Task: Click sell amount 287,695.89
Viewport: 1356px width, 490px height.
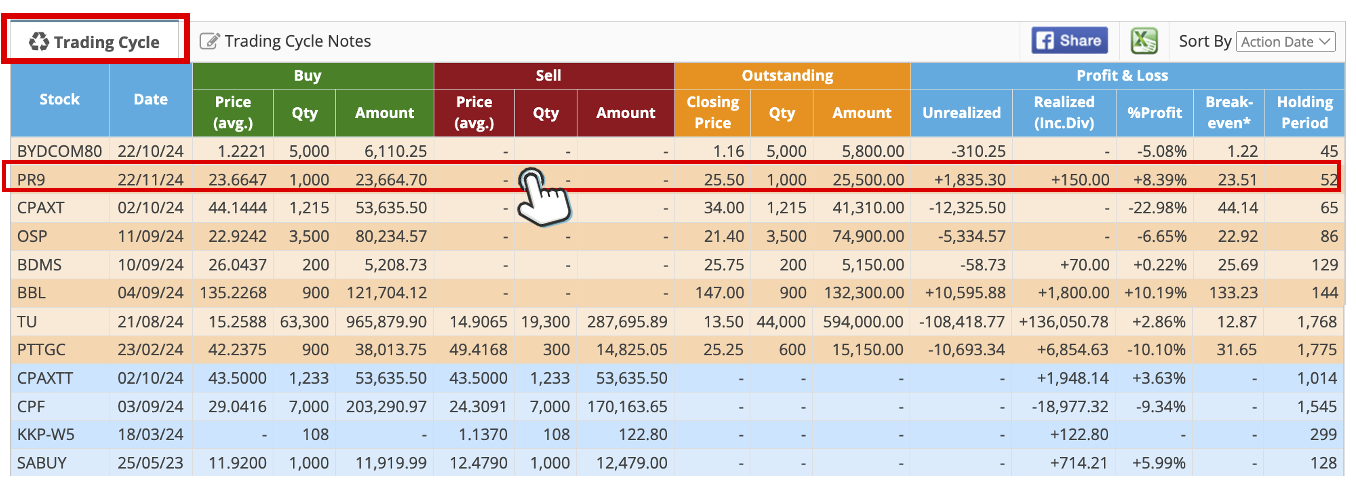Action: point(626,322)
